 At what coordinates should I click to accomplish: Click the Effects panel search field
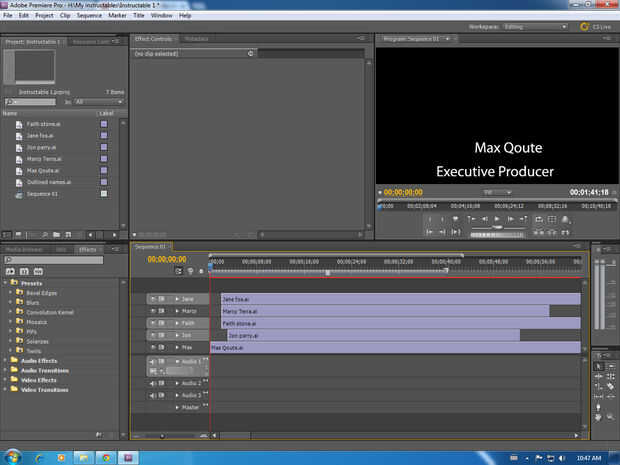(54, 260)
